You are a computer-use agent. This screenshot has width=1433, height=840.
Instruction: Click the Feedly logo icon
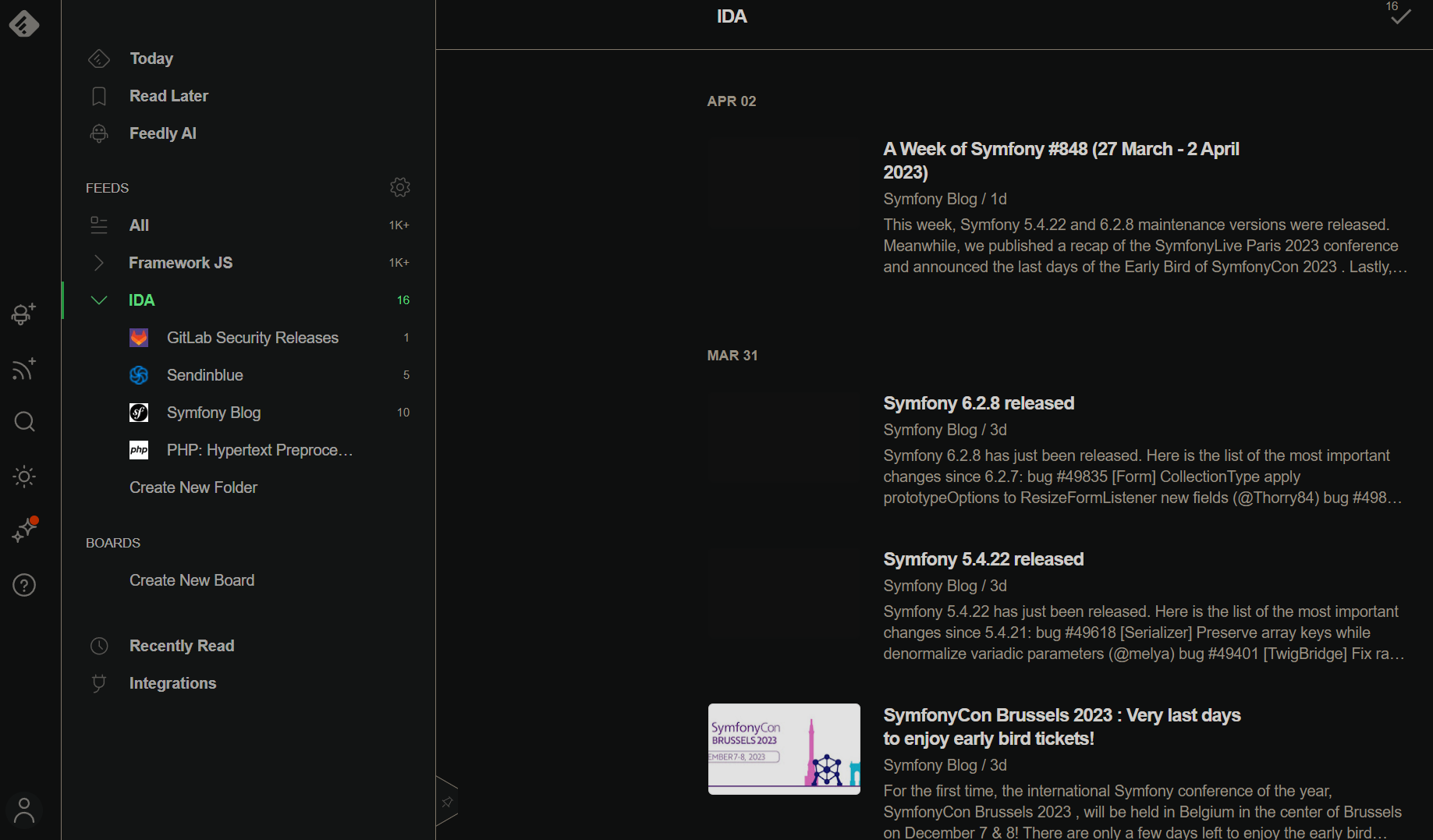24,23
